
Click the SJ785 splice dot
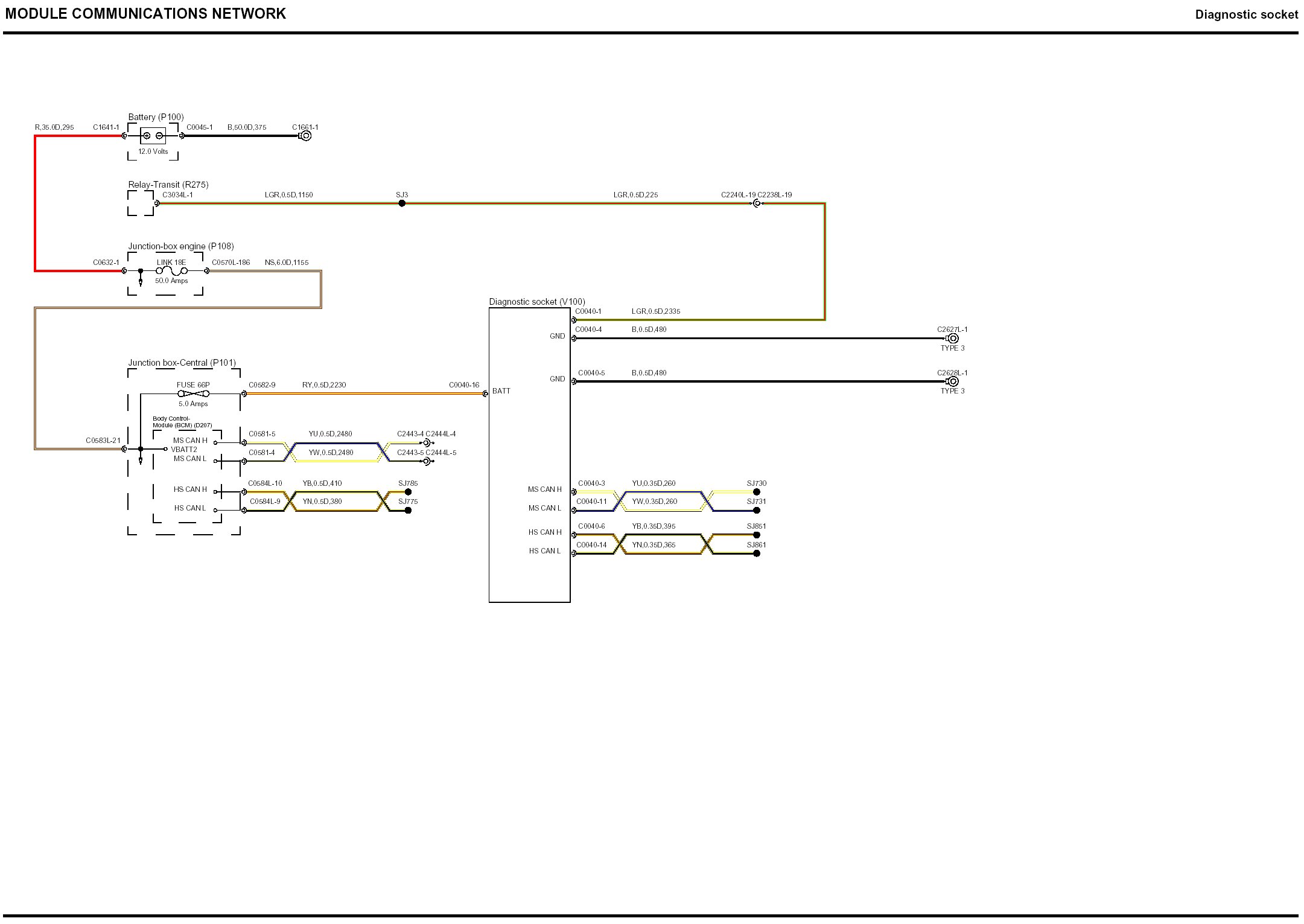click(x=408, y=492)
